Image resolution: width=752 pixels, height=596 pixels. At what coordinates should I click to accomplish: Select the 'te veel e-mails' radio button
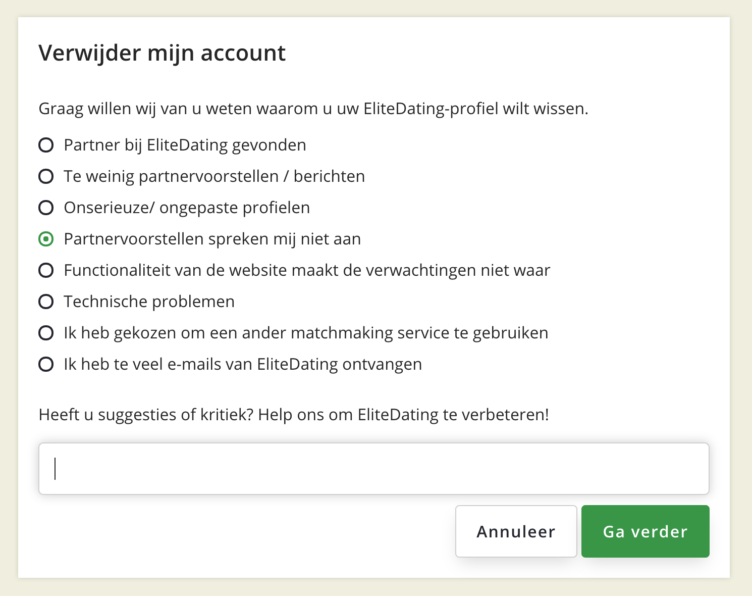pos(46,364)
